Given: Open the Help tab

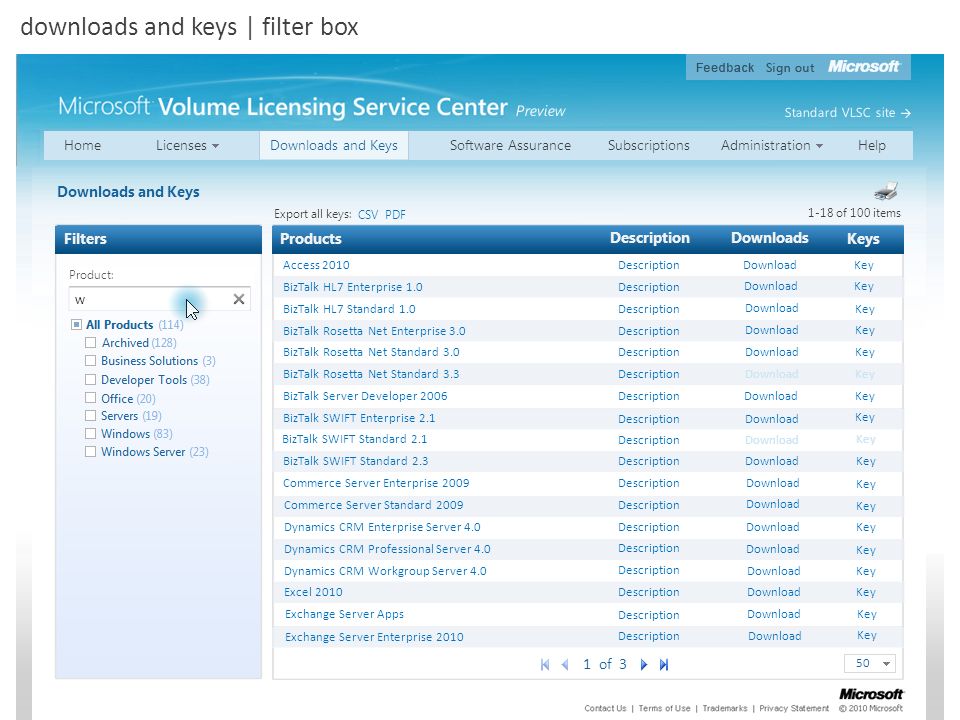Looking at the screenshot, I should pos(871,145).
